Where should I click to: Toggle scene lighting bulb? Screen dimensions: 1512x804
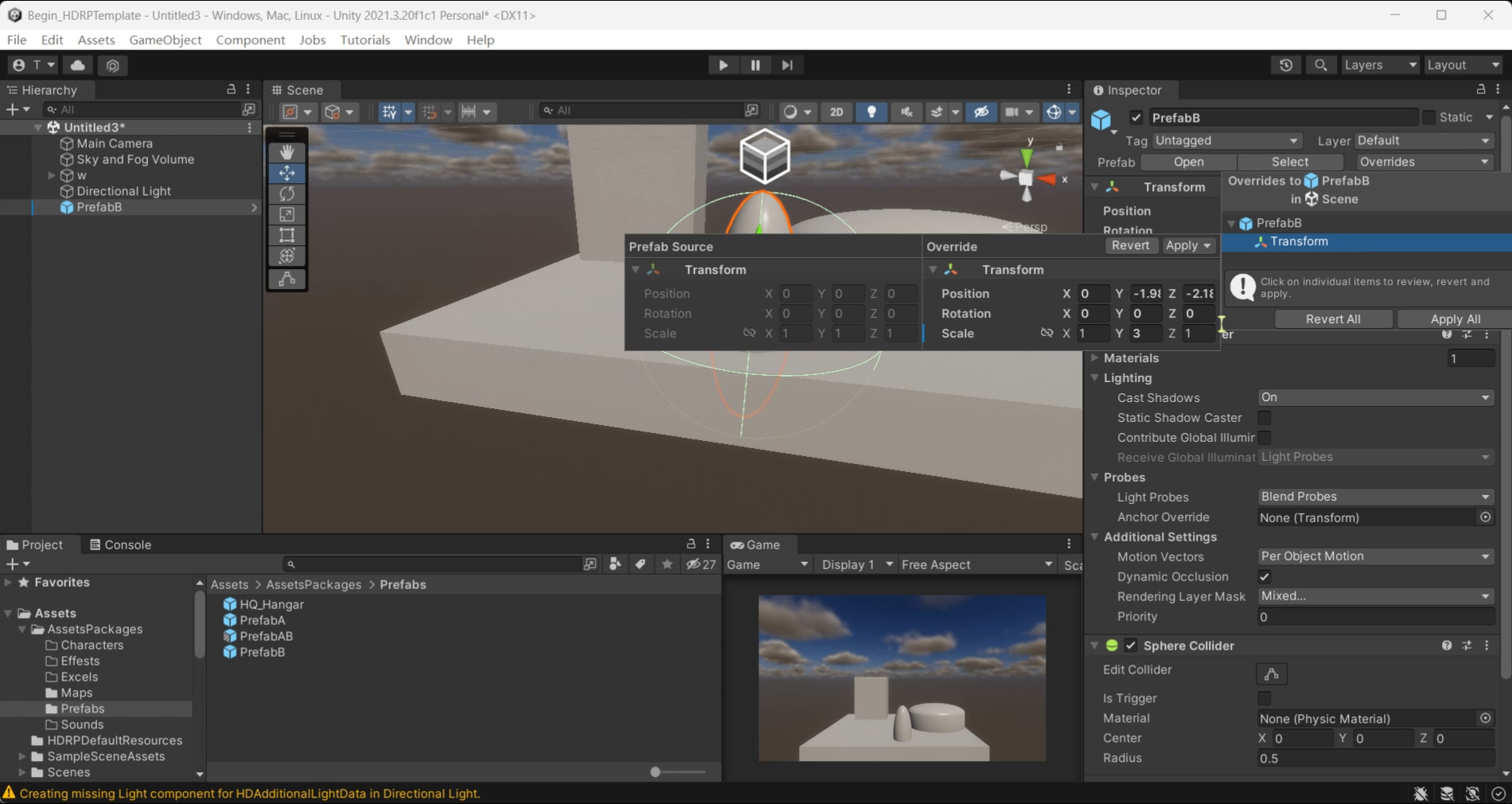(871, 112)
